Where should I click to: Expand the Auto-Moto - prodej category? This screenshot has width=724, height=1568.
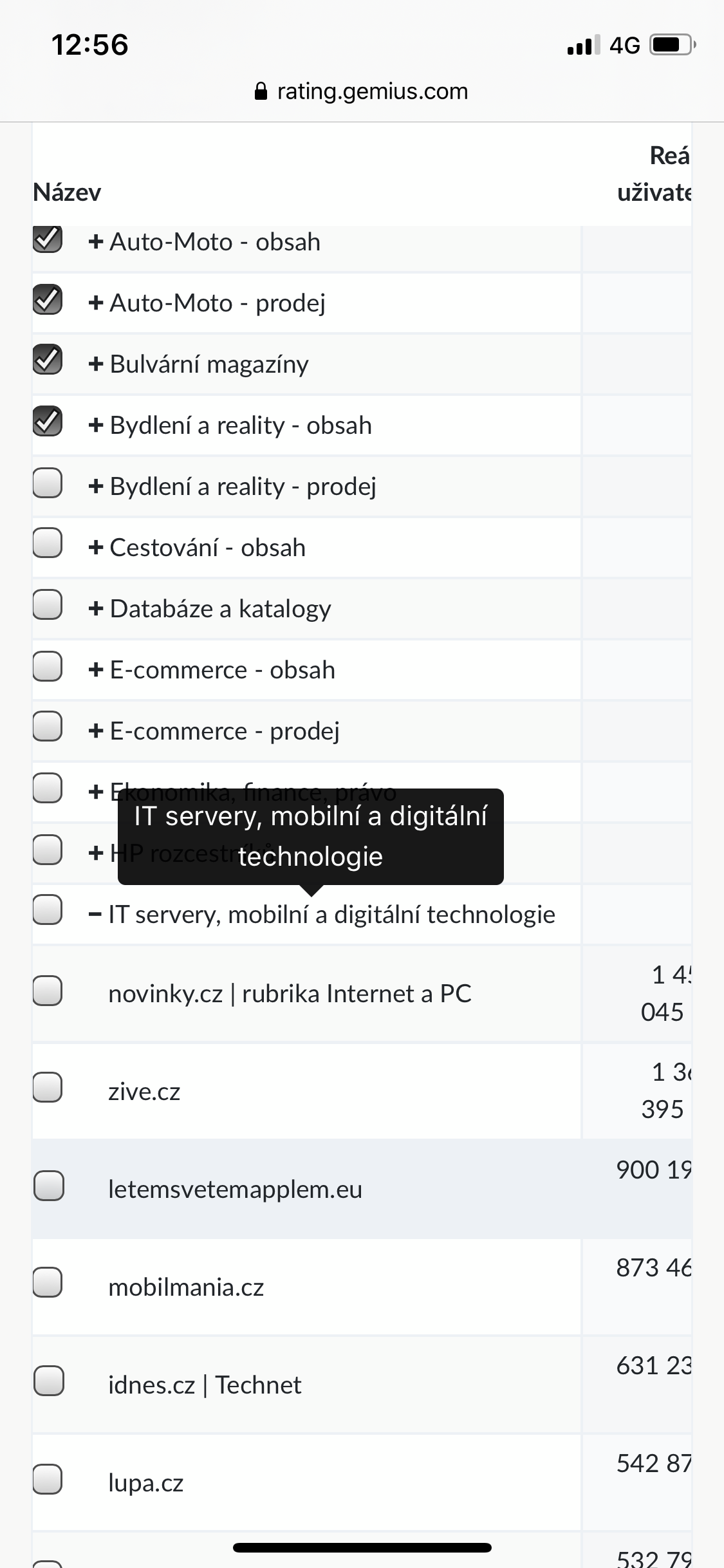(x=96, y=303)
